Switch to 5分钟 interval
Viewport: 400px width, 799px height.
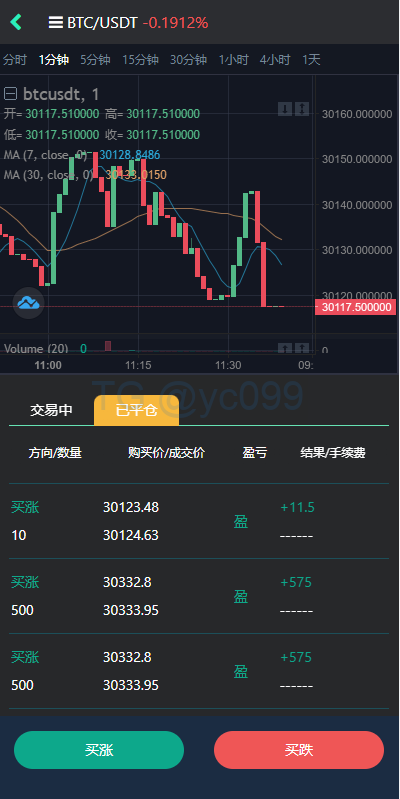95,60
